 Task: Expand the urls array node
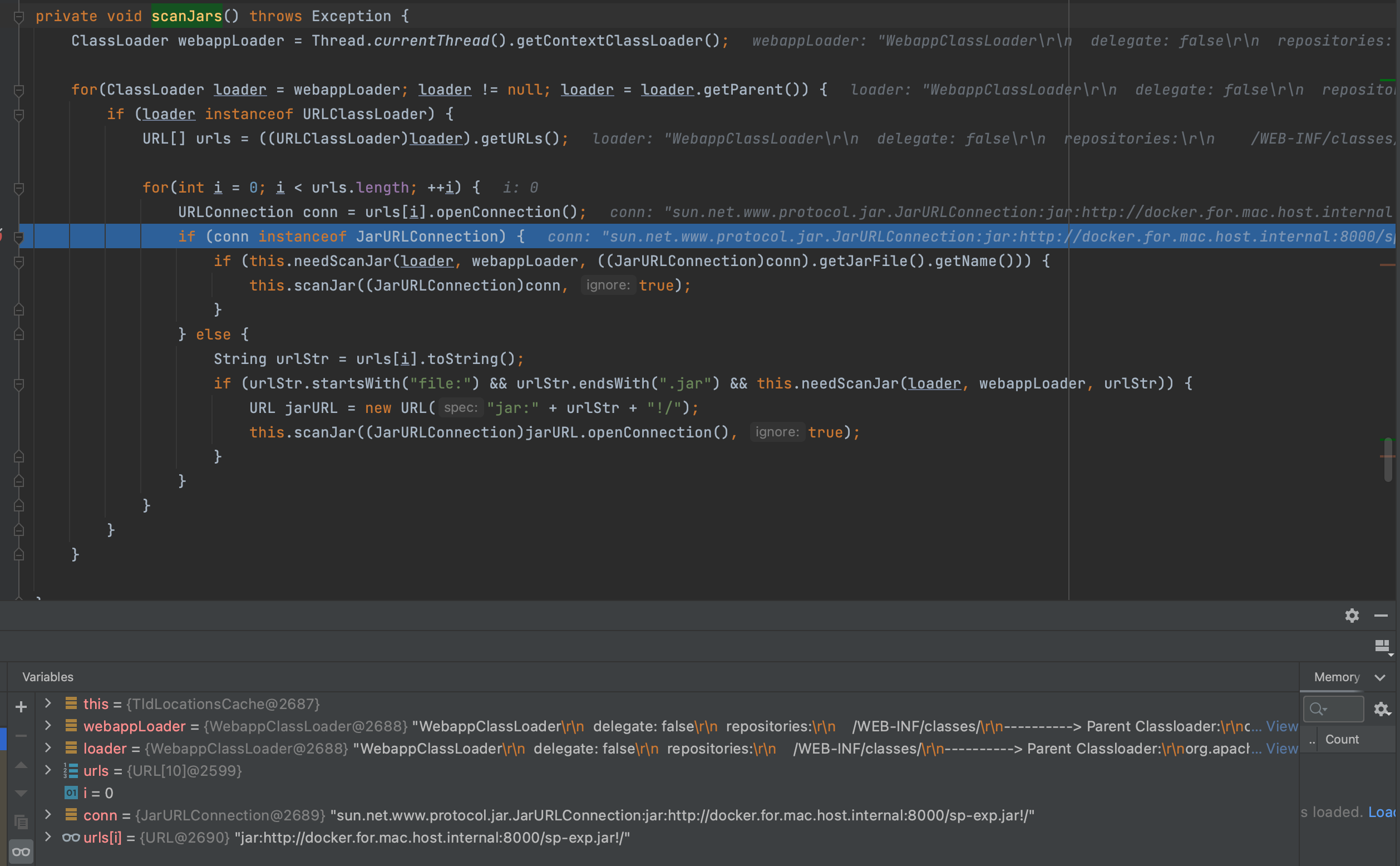pos(48,770)
